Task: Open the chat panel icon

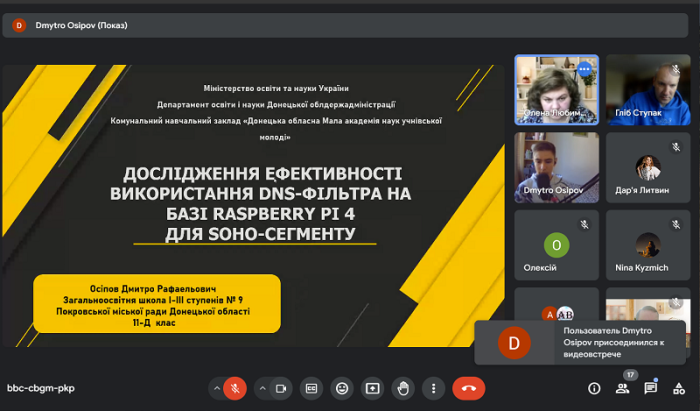Action: coord(651,388)
